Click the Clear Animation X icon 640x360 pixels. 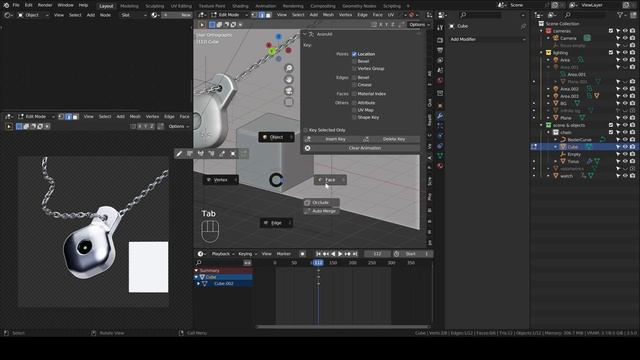pos(308,148)
